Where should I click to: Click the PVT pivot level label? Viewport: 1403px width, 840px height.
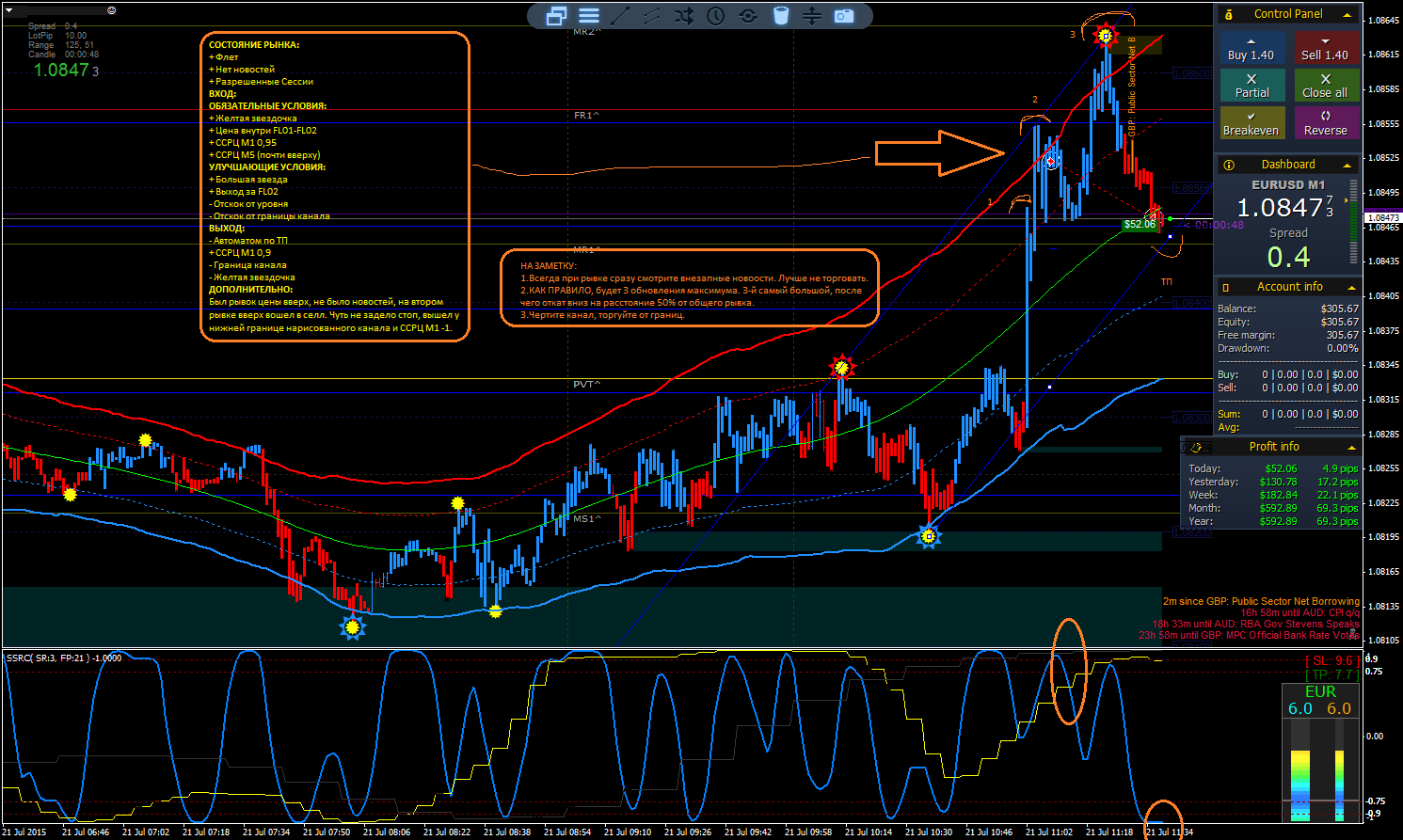click(x=586, y=385)
